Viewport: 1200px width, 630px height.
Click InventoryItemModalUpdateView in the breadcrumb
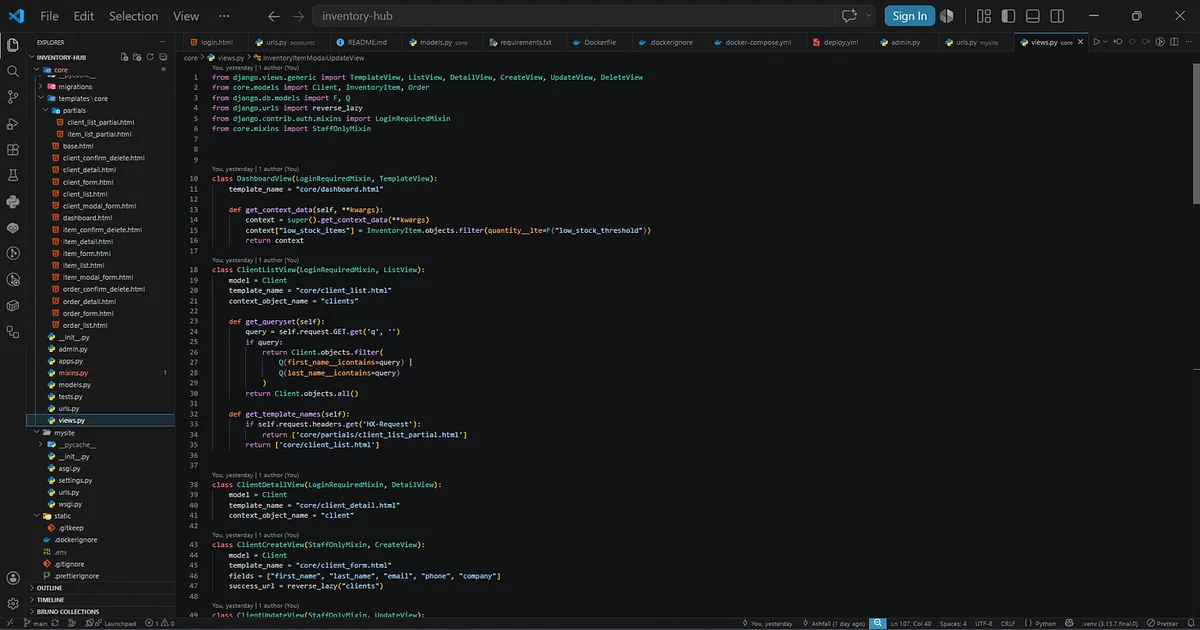(x=313, y=58)
